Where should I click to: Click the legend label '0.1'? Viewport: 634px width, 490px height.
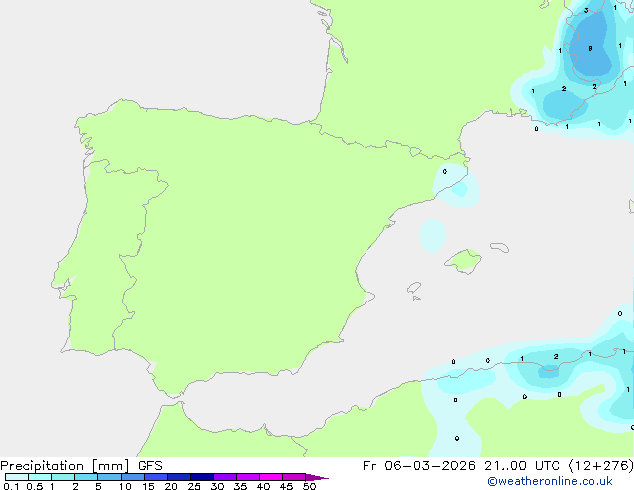(x=11, y=486)
